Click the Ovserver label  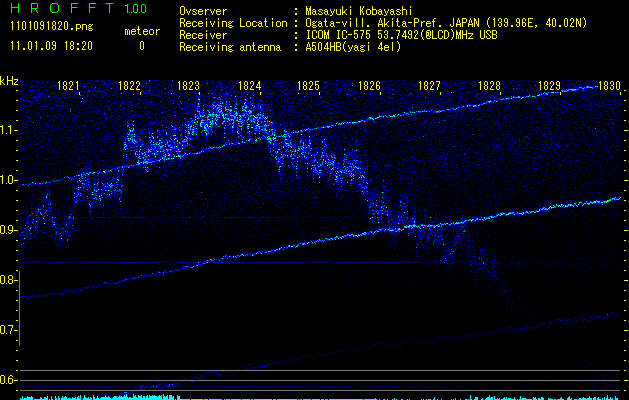click(203, 11)
